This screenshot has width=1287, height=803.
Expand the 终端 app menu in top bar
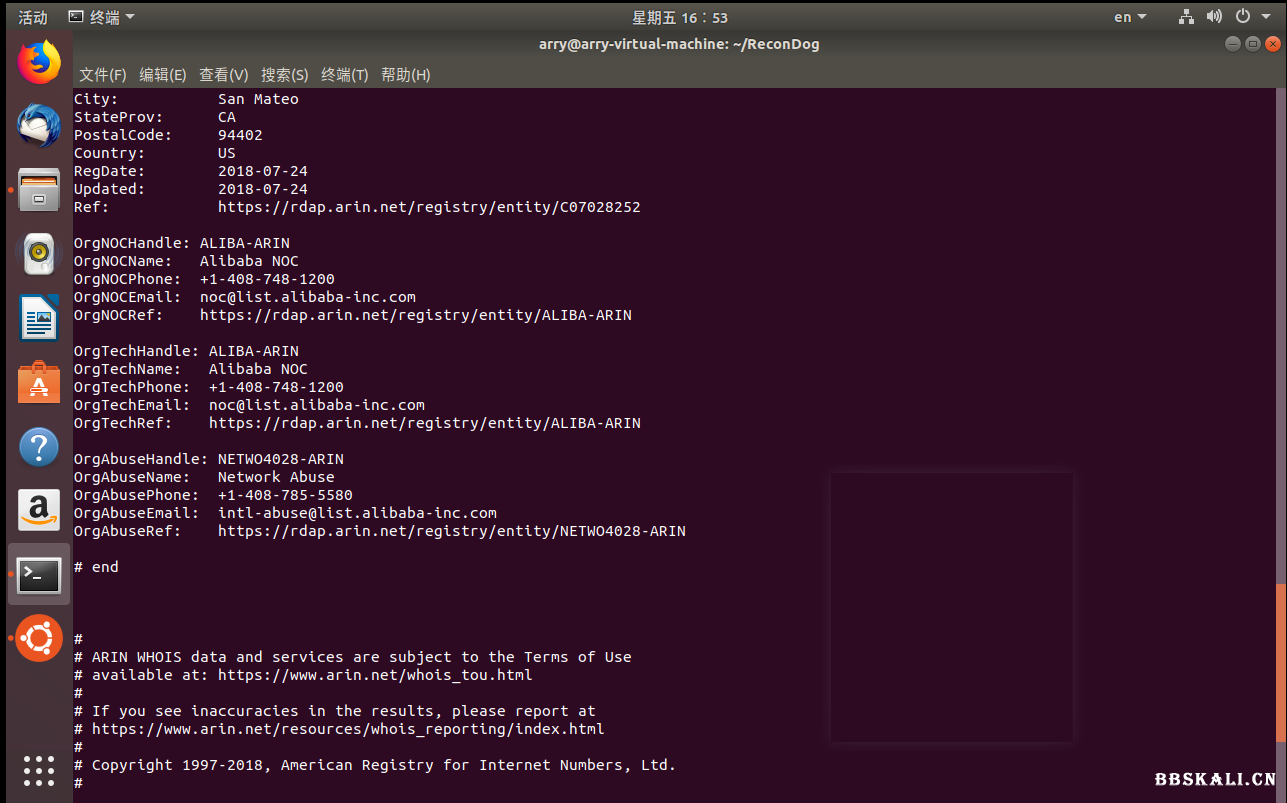(x=101, y=17)
